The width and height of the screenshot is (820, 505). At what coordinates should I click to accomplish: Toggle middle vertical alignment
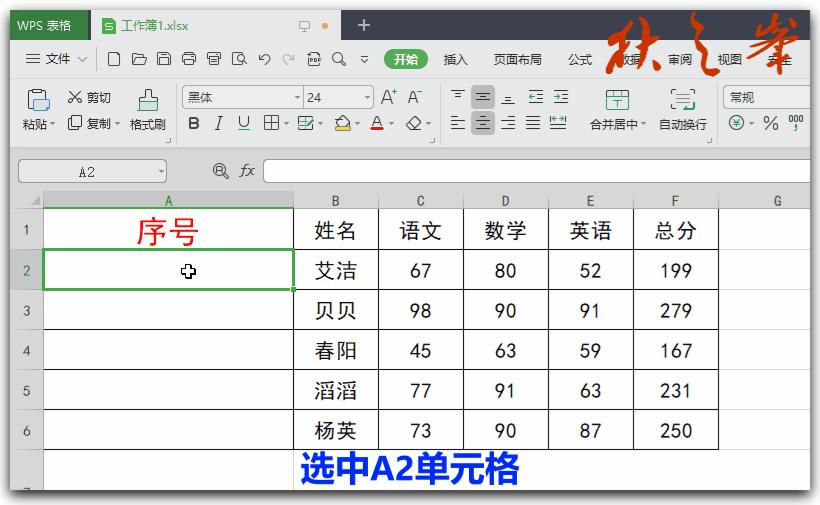point(483,97)
